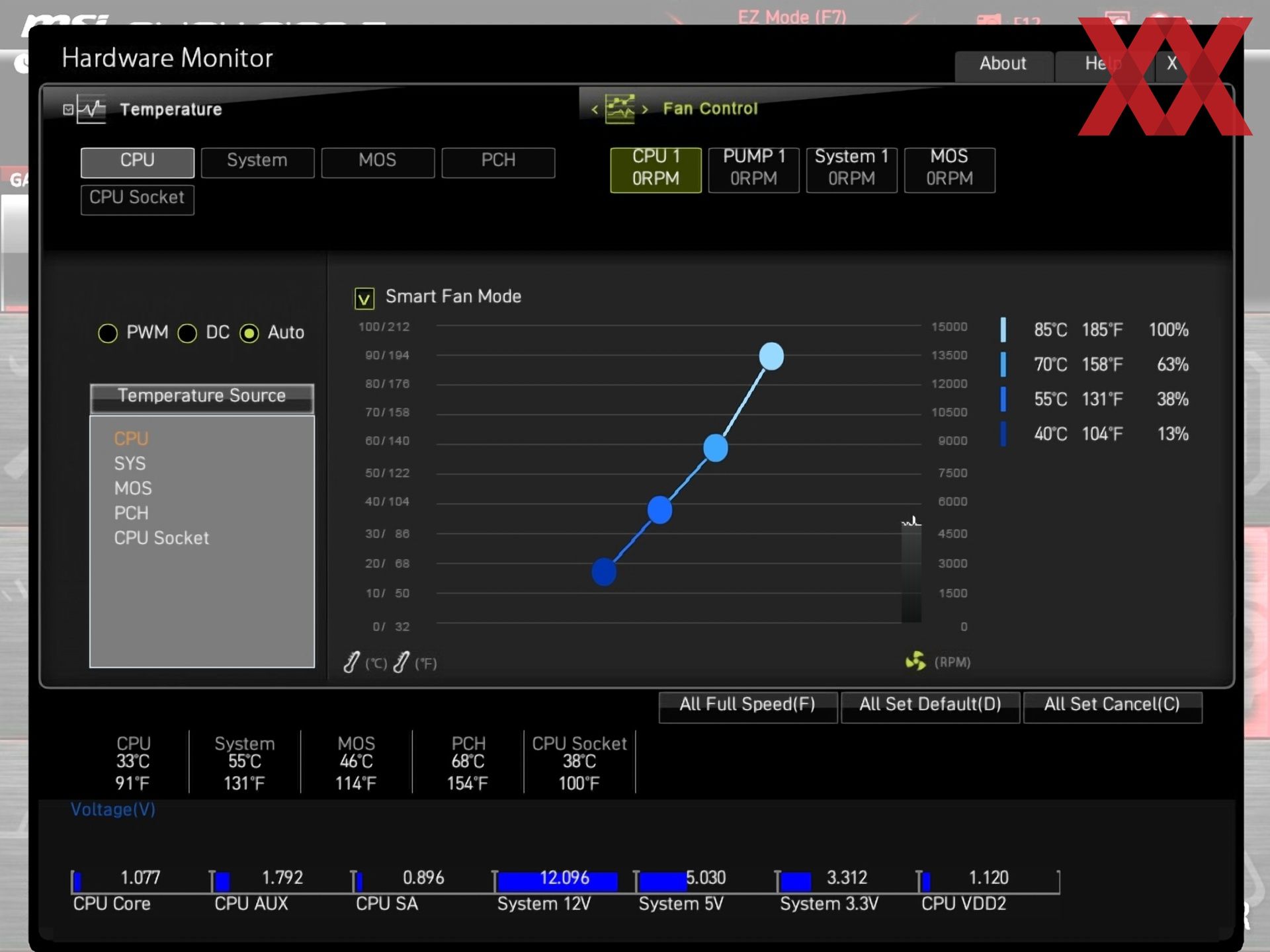The image size is (1270, 952).
Task: Click the 55°C fan curve point
Action: (659, 510)
